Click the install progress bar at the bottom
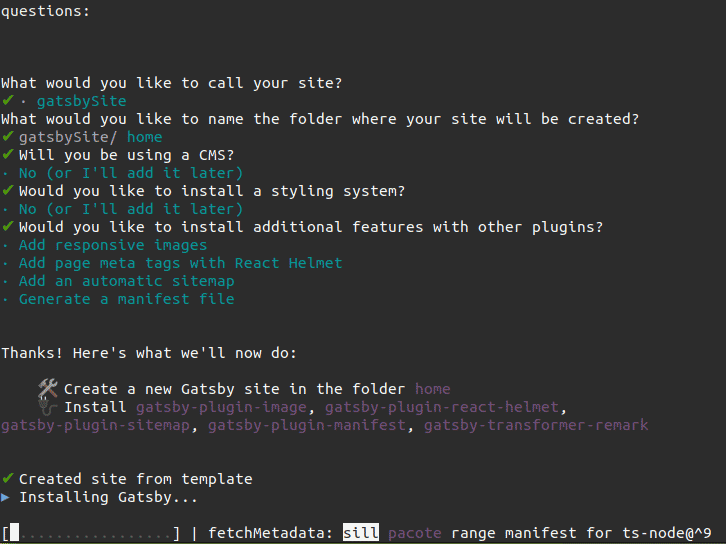The image size is (726, 544). 91,533
